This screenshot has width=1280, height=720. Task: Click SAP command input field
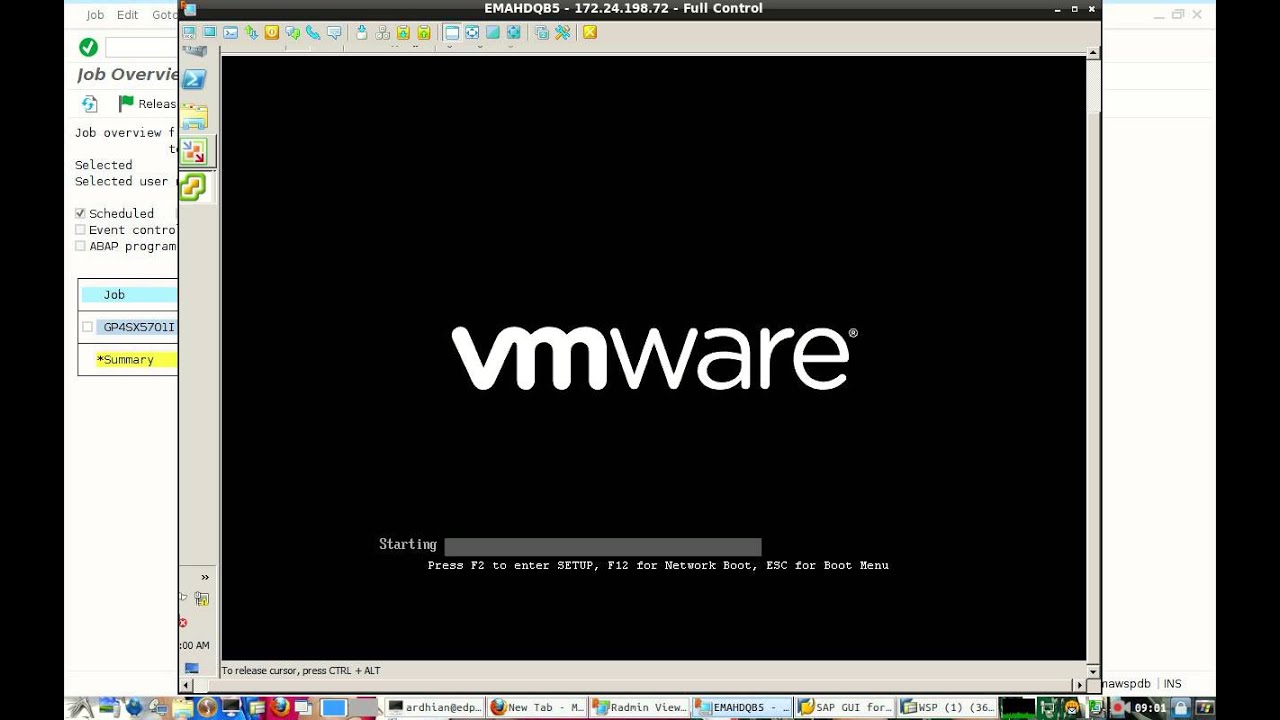click(x=141, y=47)
